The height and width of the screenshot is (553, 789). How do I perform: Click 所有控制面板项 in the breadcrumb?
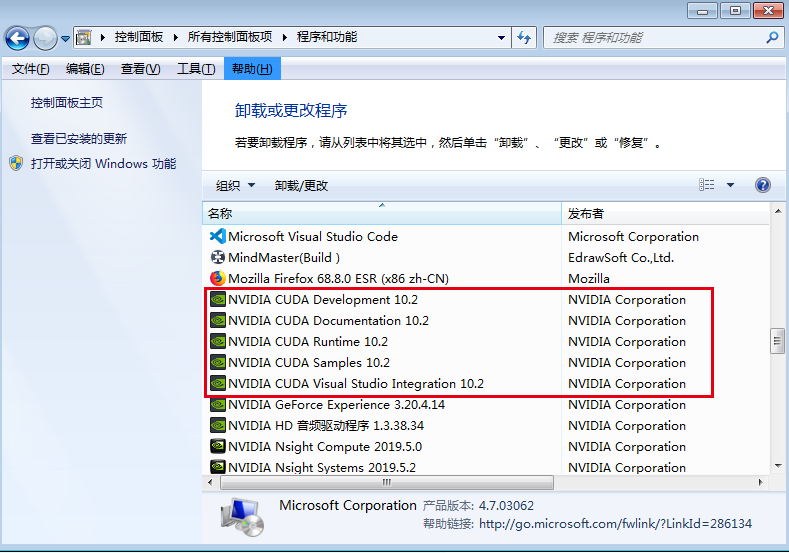pyautogui.click(x=229, y=37)
